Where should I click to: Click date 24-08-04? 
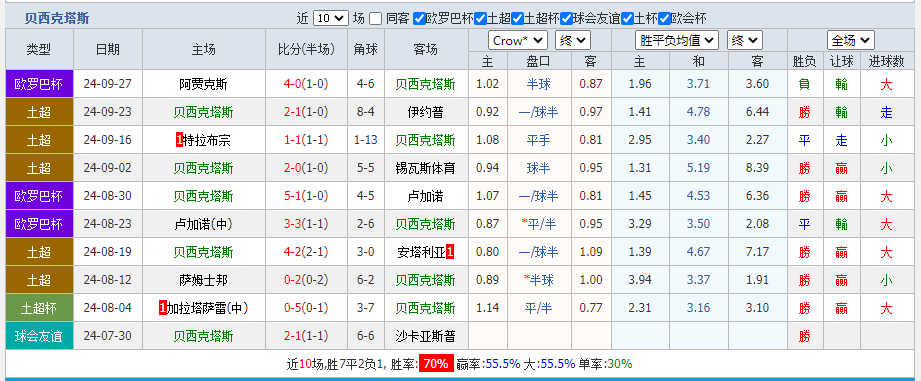pos(107,308)
